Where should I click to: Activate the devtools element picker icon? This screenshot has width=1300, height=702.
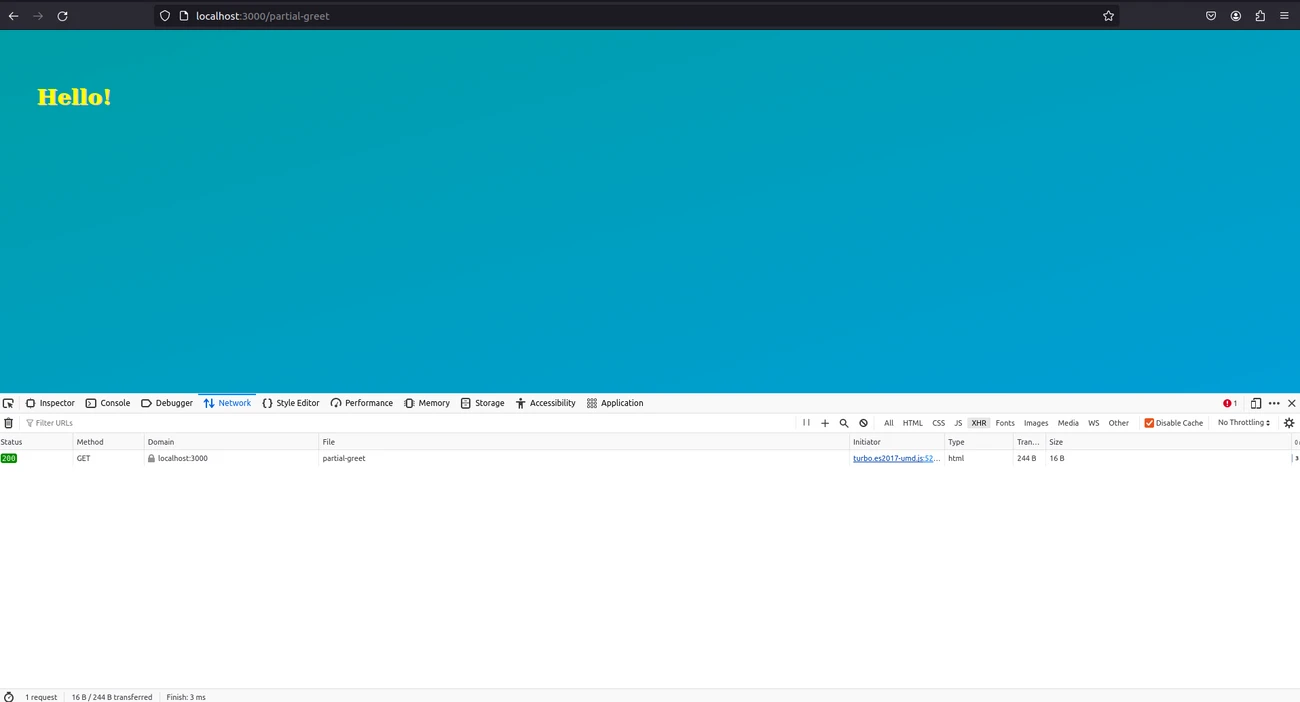click(x=8, y=403)
